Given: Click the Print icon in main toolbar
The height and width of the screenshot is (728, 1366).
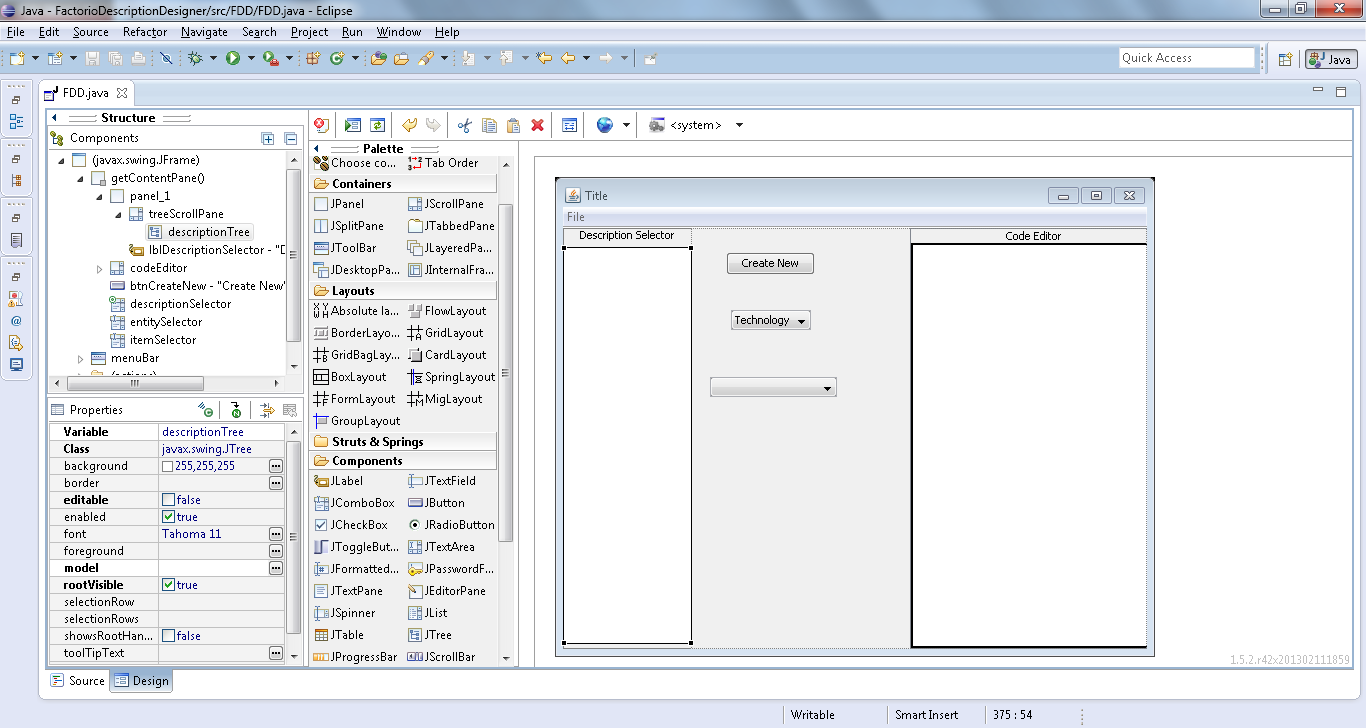Looking at the screenshot, I should 138,58.
